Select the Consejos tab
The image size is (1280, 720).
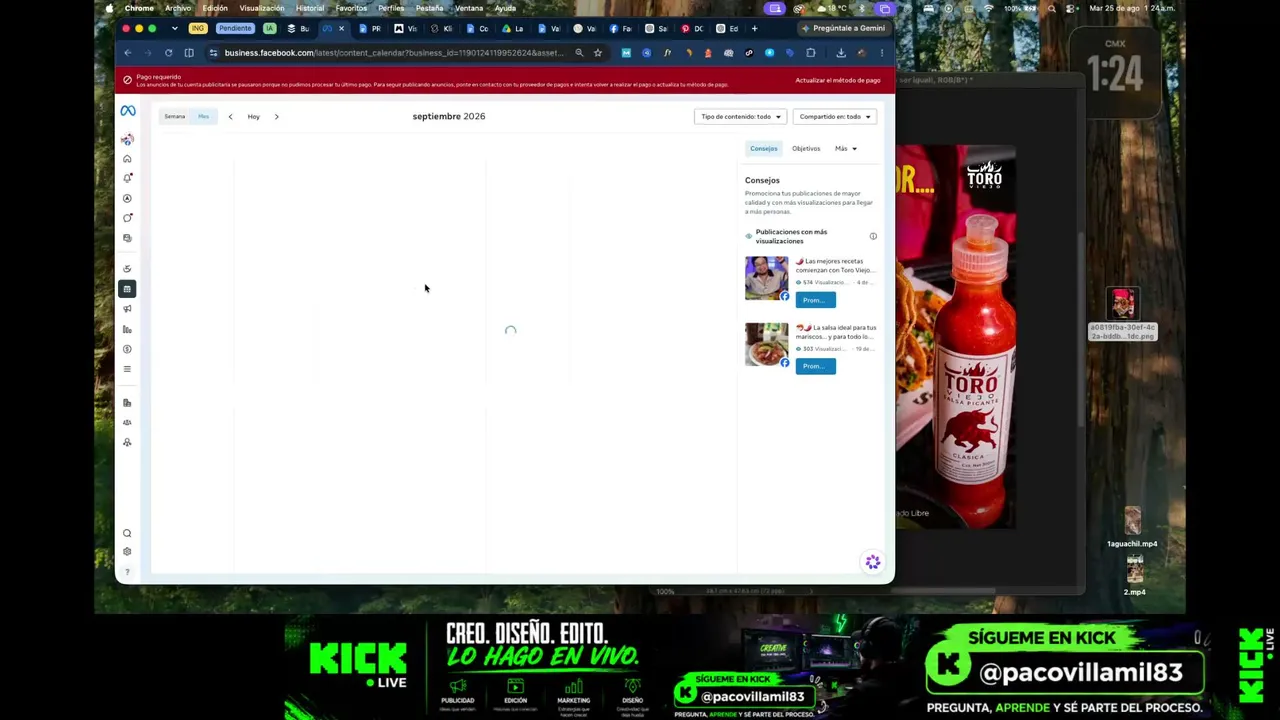(x=763, y=149)
